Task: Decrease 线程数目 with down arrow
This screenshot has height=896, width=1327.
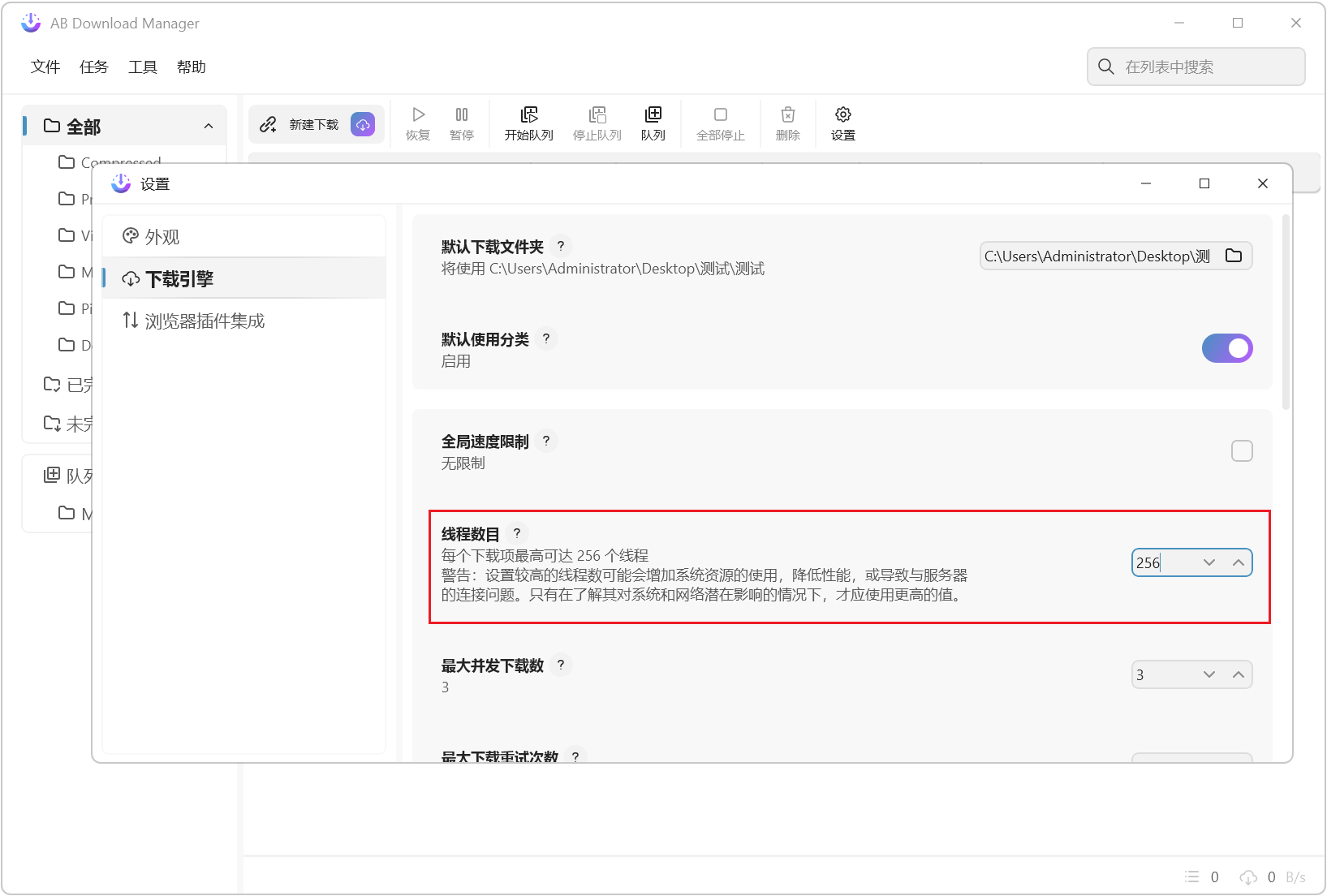Action: pos(1209,562)
